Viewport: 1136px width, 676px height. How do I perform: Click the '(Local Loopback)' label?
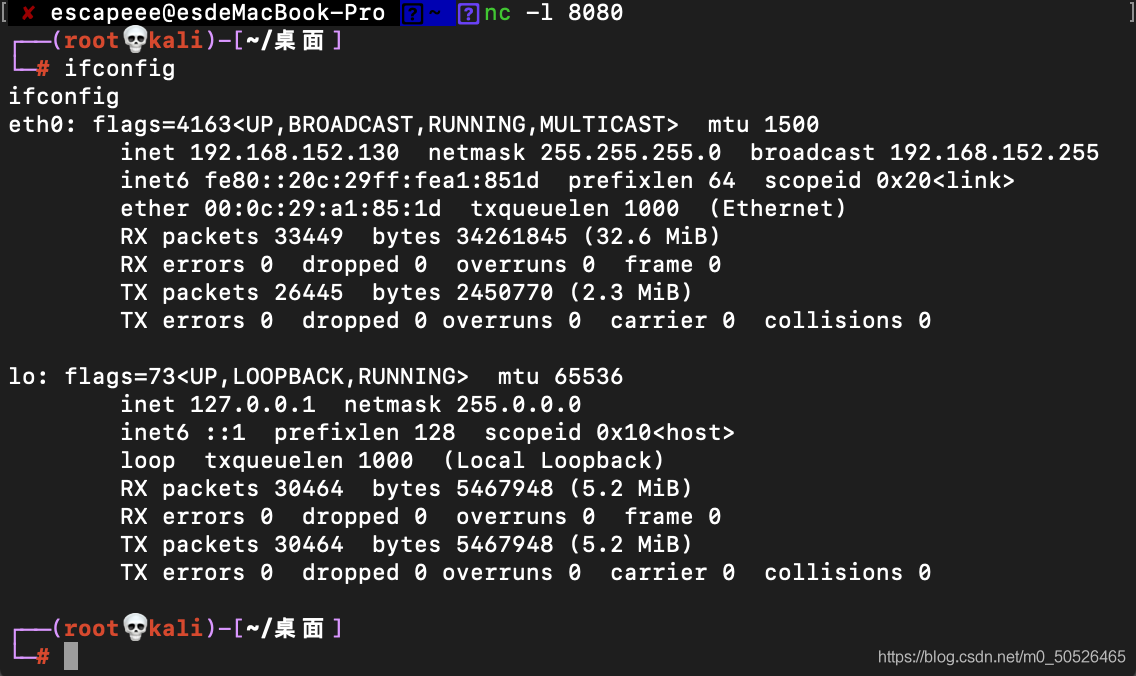click(554, 461)
